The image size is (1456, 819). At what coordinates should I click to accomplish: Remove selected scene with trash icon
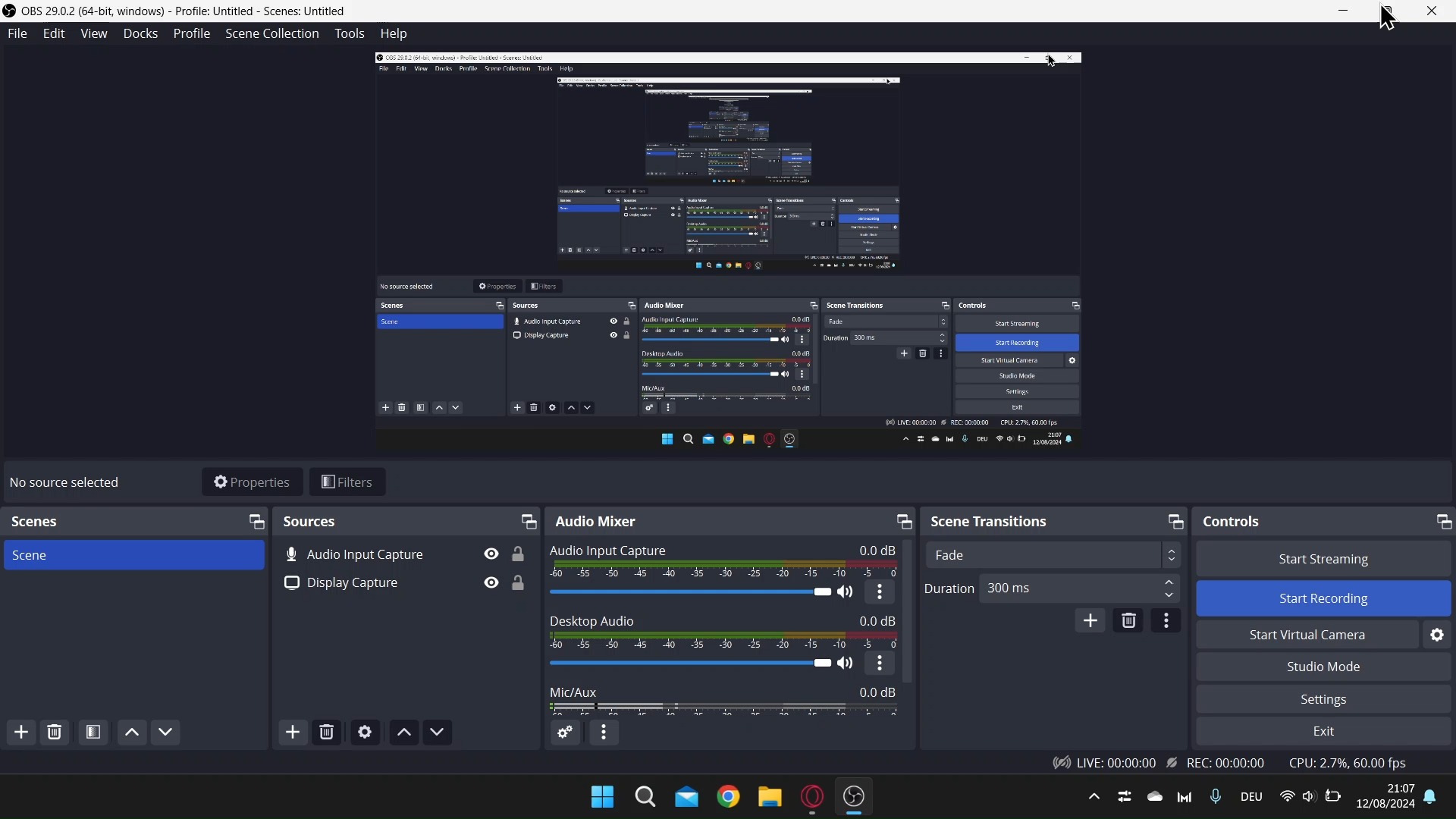coord(55,733)
